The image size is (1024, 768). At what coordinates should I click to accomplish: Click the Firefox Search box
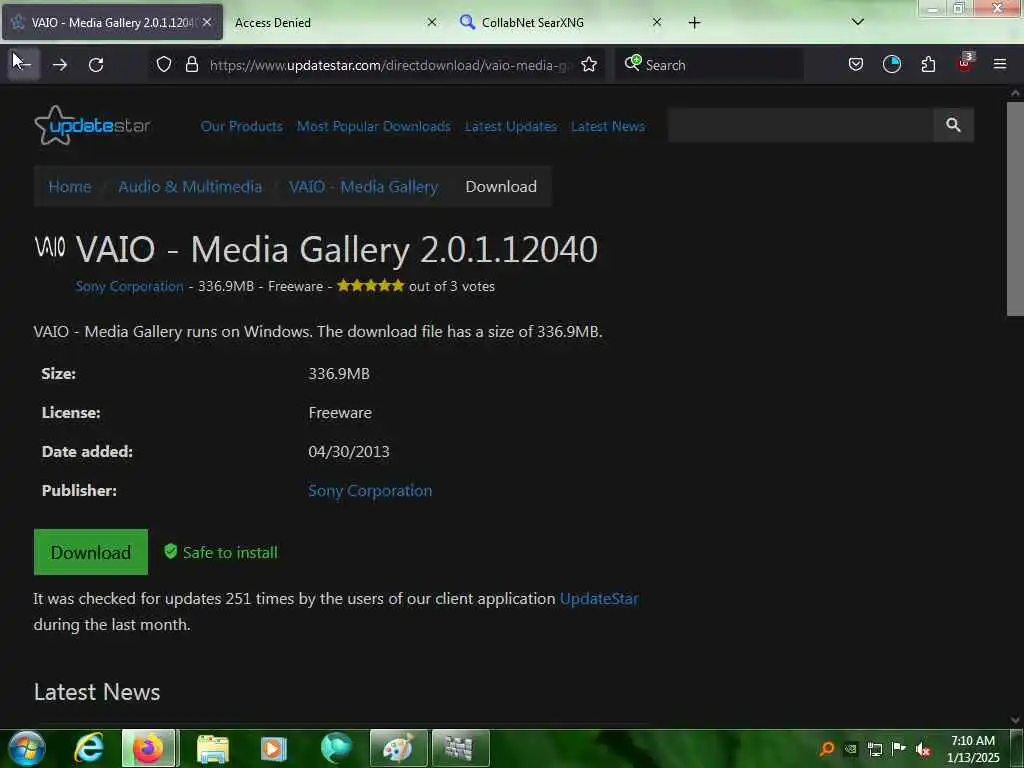click(709, 65)
